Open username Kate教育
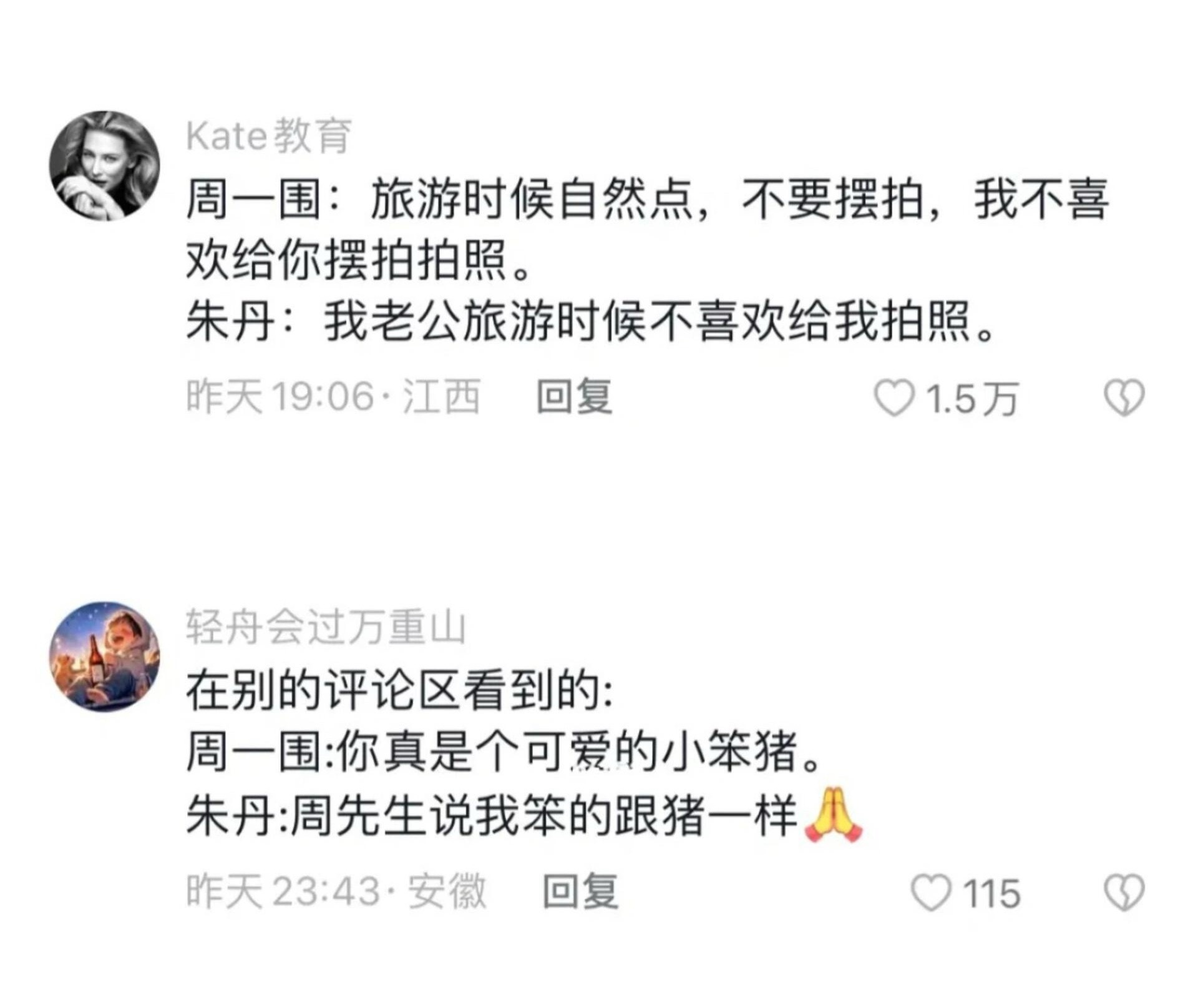 270,135
